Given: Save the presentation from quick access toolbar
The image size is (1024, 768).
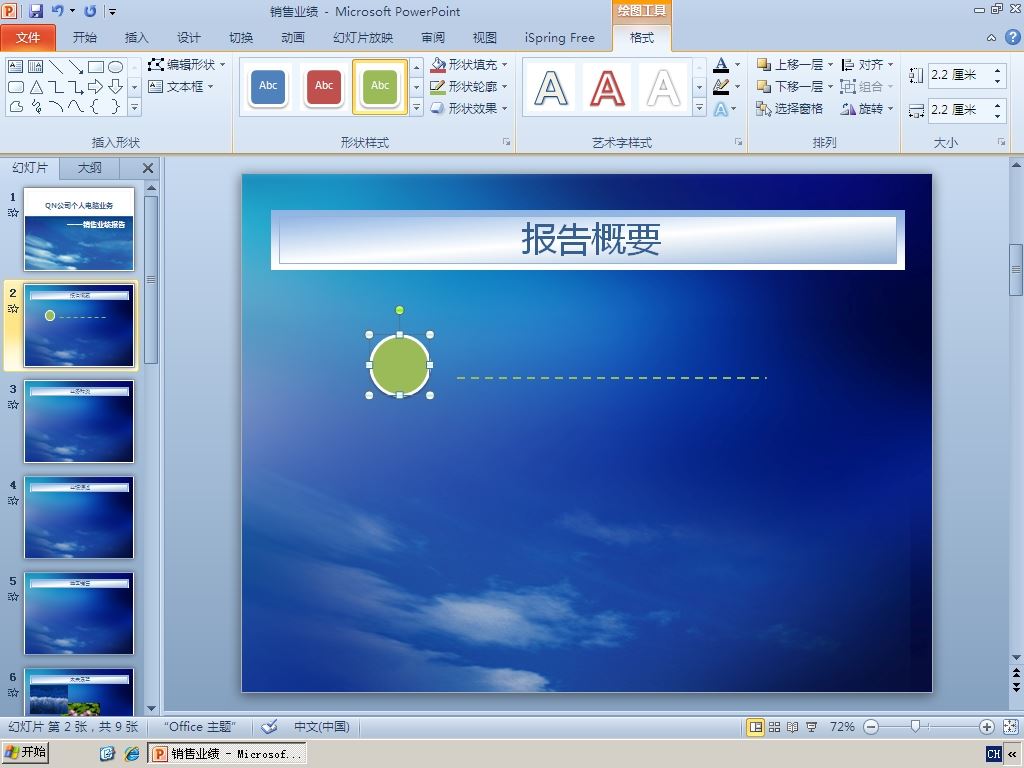Looking at the screenshot, I should pyautogui.click(x=36, y=10).
